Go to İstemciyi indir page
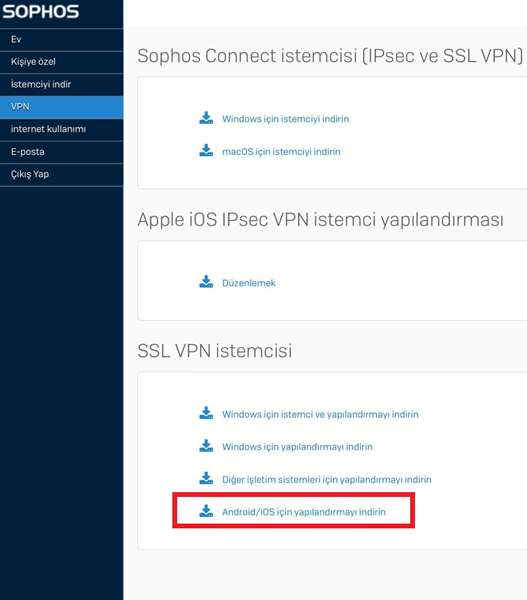 62,85
